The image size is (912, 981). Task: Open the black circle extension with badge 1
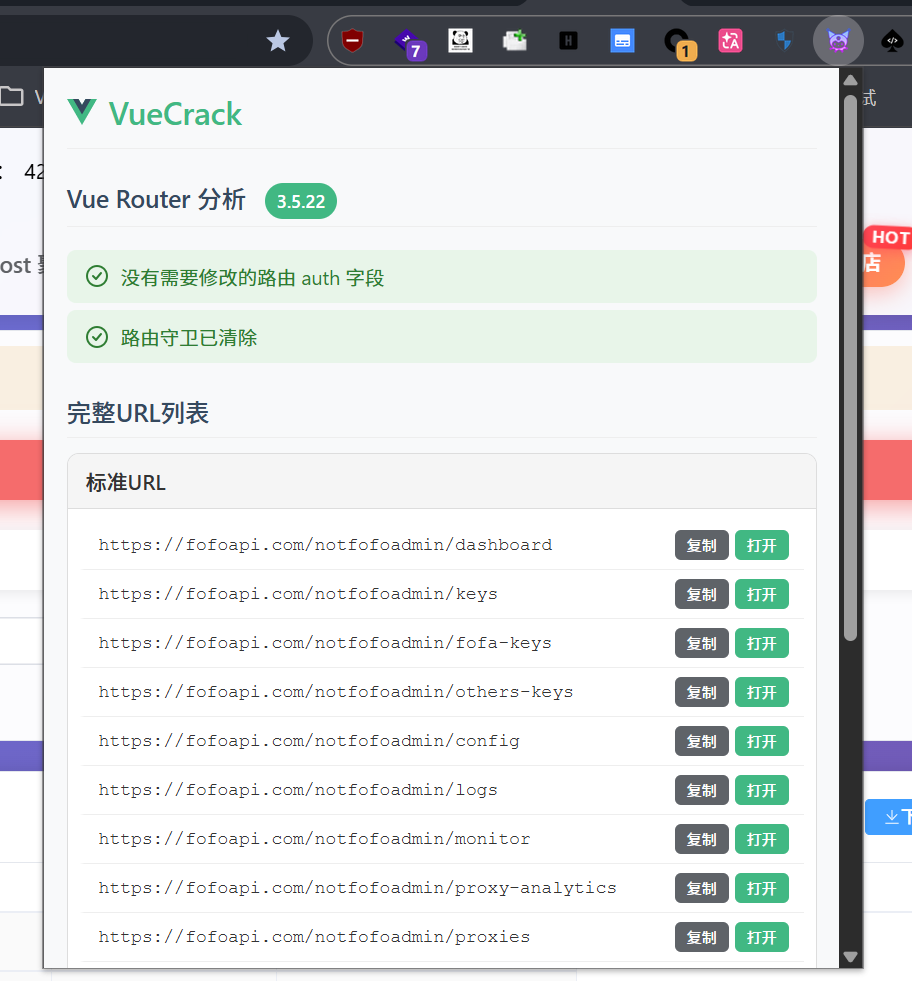tap(679, 44)
